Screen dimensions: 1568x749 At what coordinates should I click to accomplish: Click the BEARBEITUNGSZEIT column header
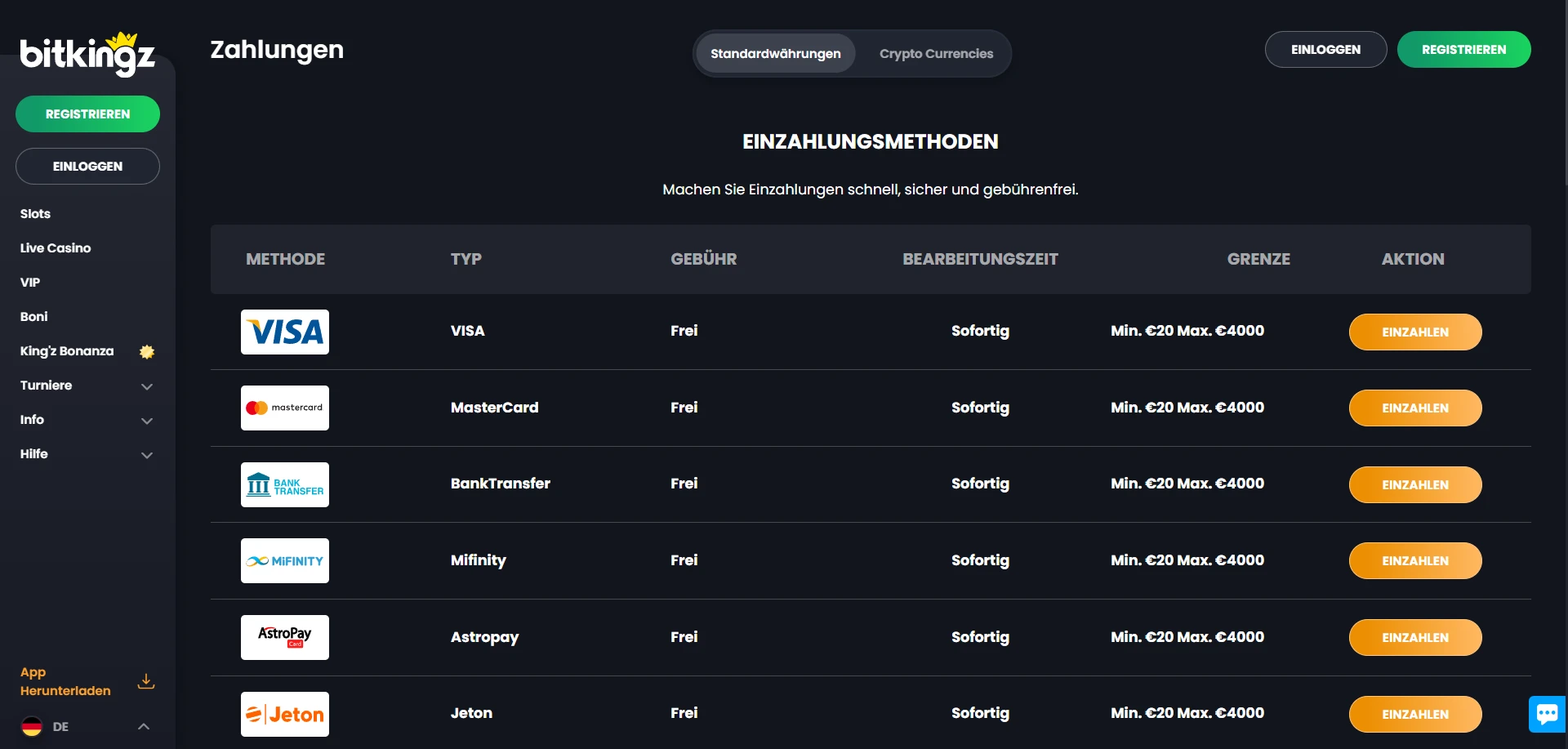[x=980, y=259]
